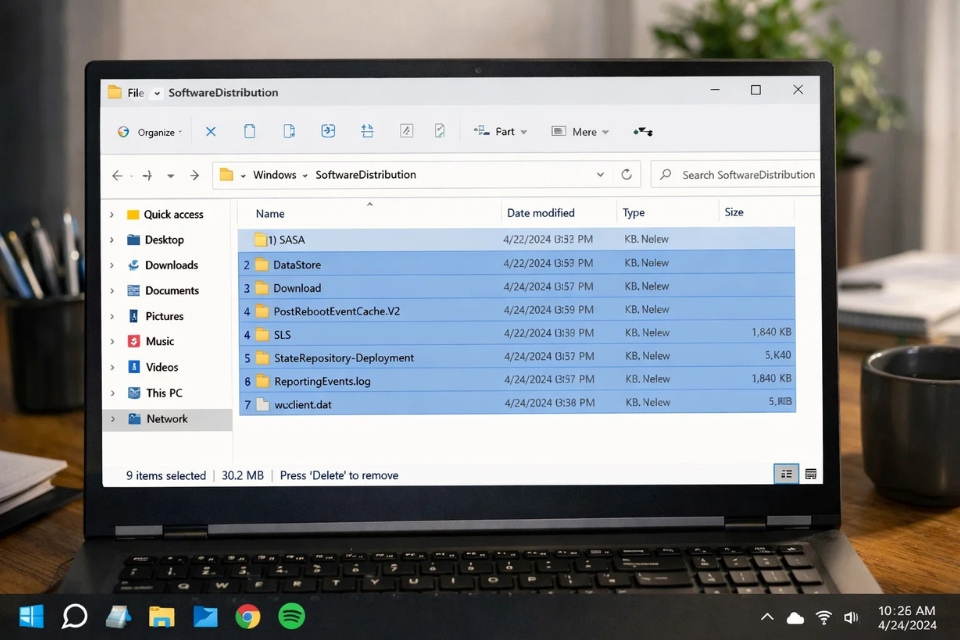This screenshot has width=960, height=640.
Task: Launch Chrome from the taskbar
Action: pos(249,617)
